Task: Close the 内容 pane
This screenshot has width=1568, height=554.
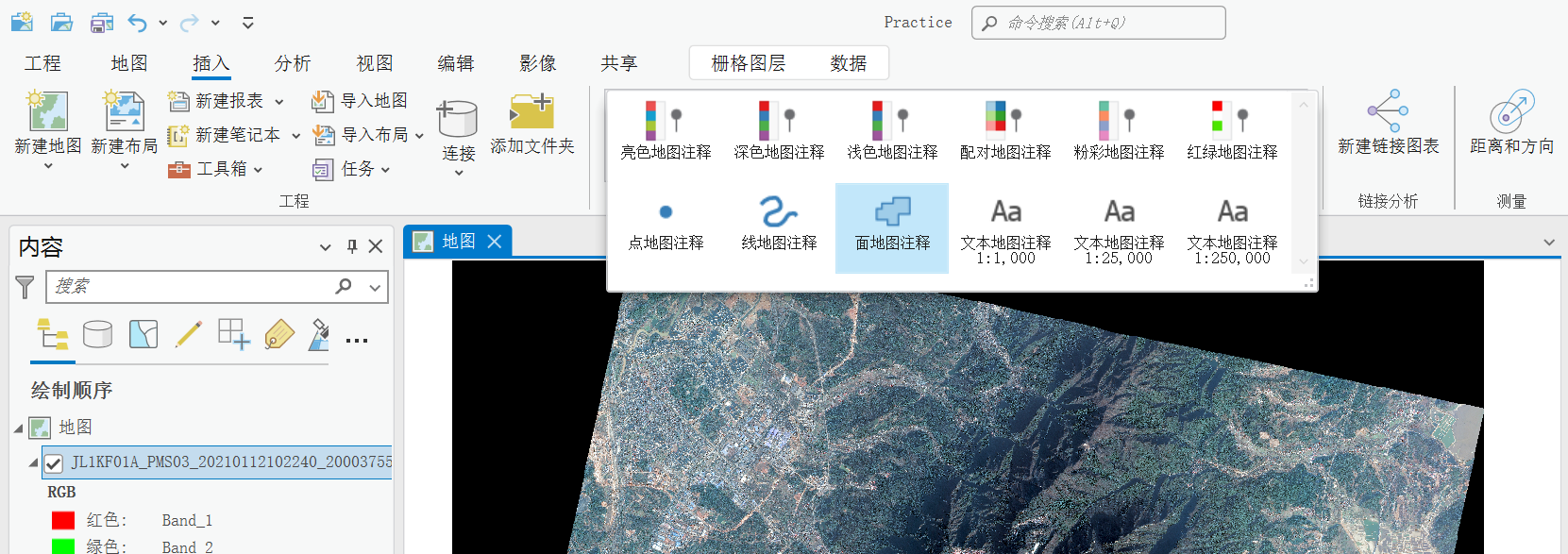Action: click(x=376, y=246)
